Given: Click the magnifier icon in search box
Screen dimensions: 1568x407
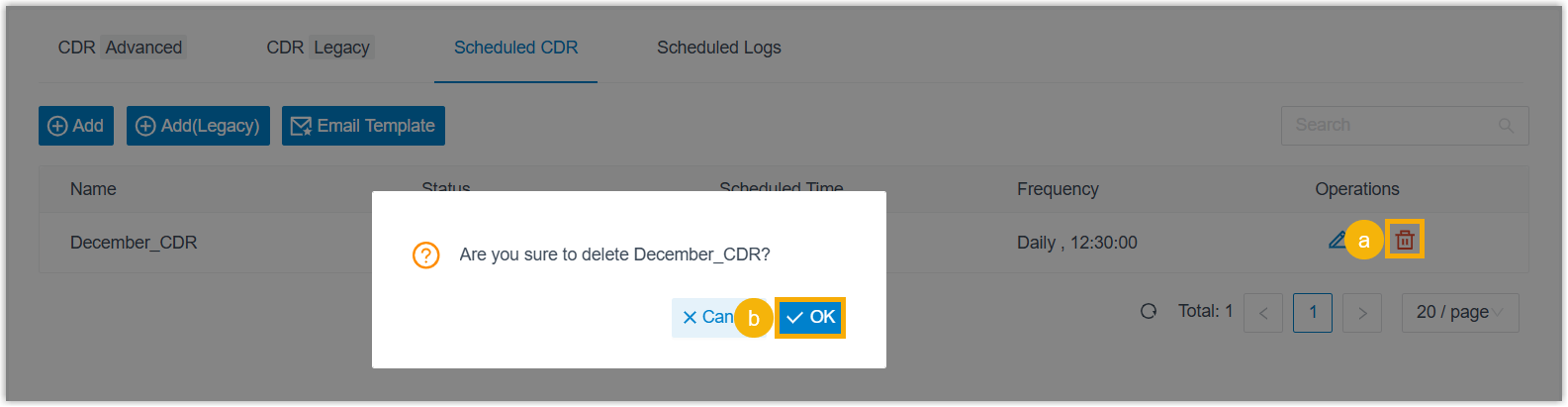Looking at the screenshot, I should [x=1506, y=126].
